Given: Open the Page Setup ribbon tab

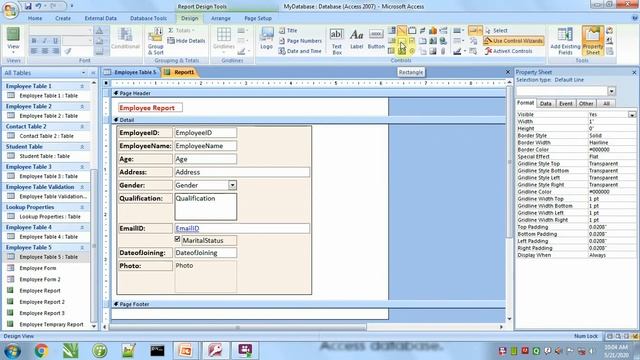Looking at the screenshot, I should [x=258, y=18].
